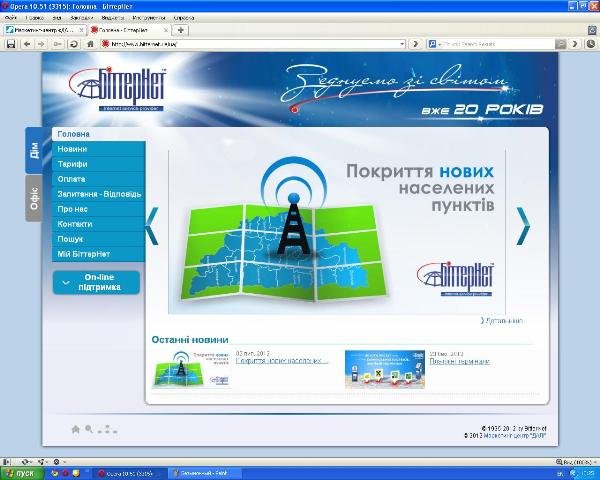
Task: Click the coverage map news thumbnail
Action: tap(191, 369)
